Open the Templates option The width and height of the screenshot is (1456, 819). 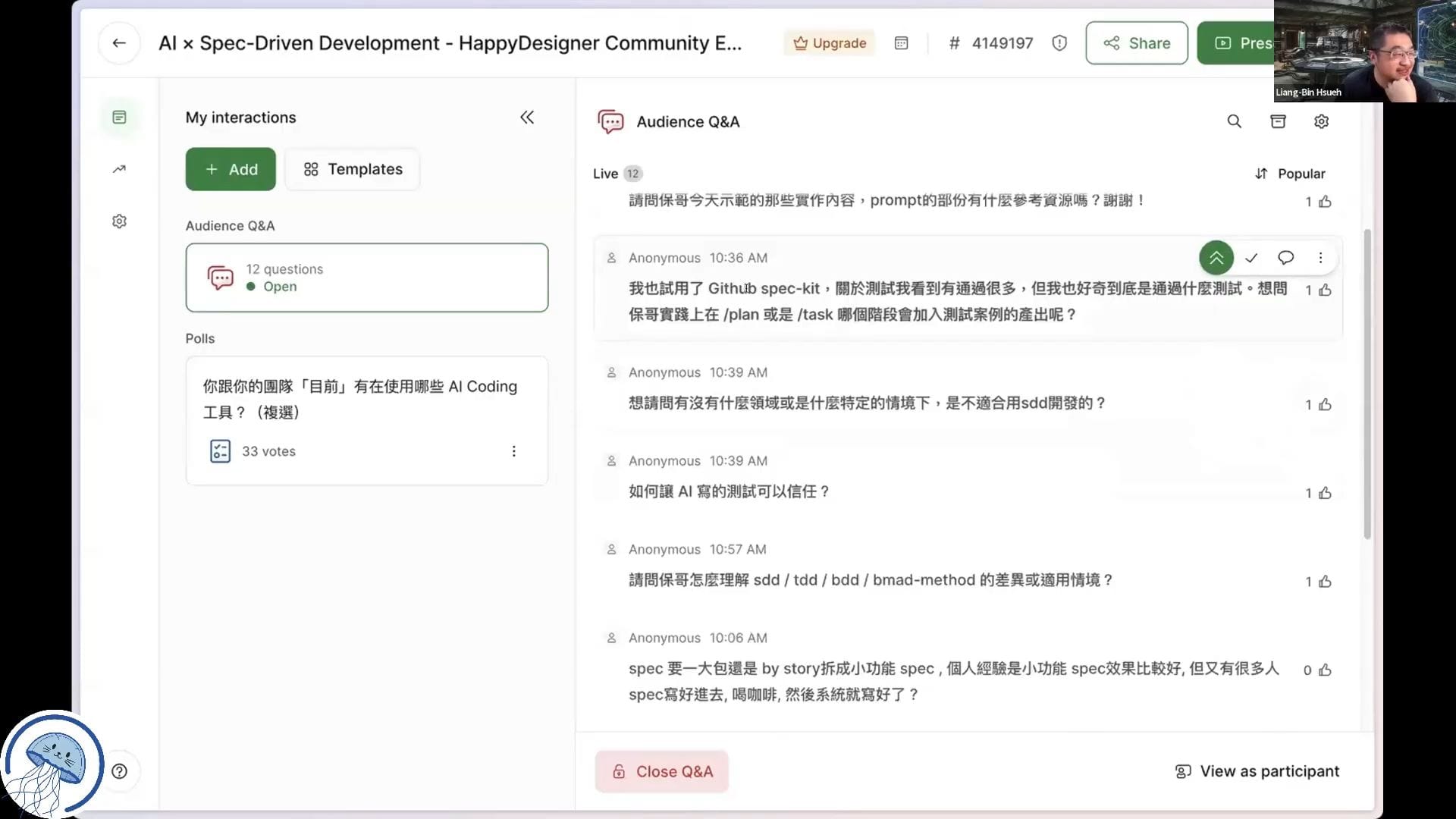point(353,169)
